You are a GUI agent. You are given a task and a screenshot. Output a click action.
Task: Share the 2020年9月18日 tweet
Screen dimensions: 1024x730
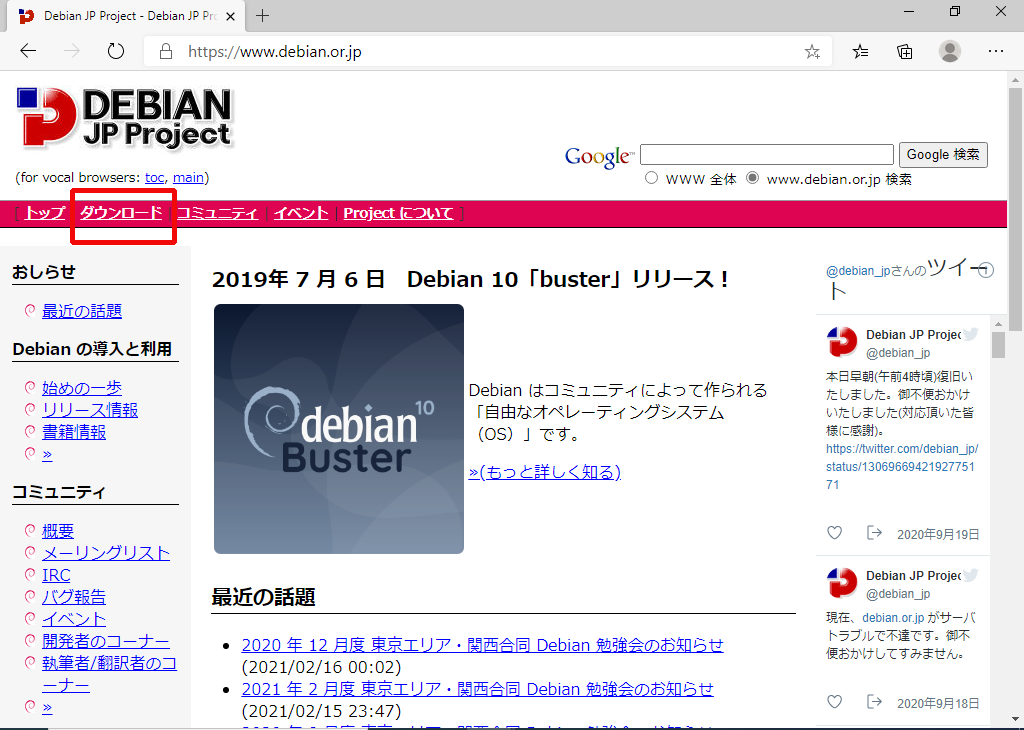click(x=874, y=702)
